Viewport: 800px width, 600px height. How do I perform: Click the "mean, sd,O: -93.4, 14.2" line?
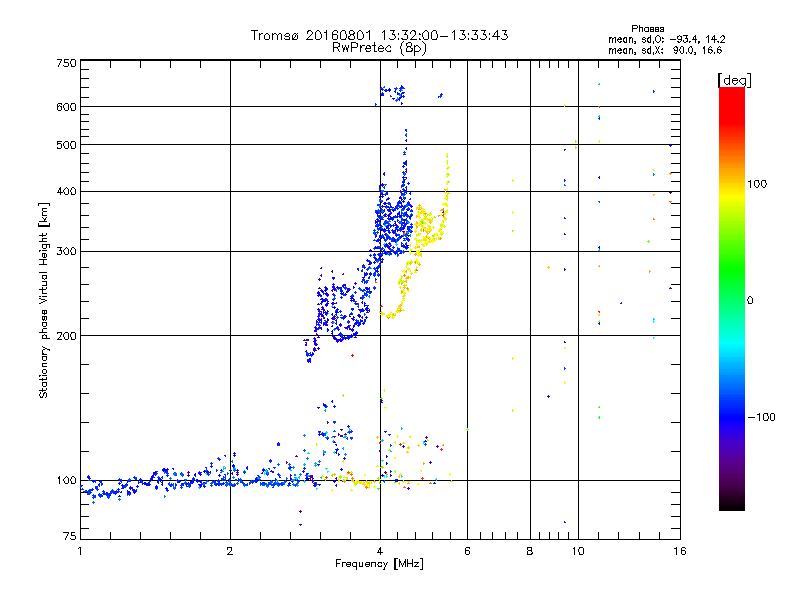pos(666,39)
